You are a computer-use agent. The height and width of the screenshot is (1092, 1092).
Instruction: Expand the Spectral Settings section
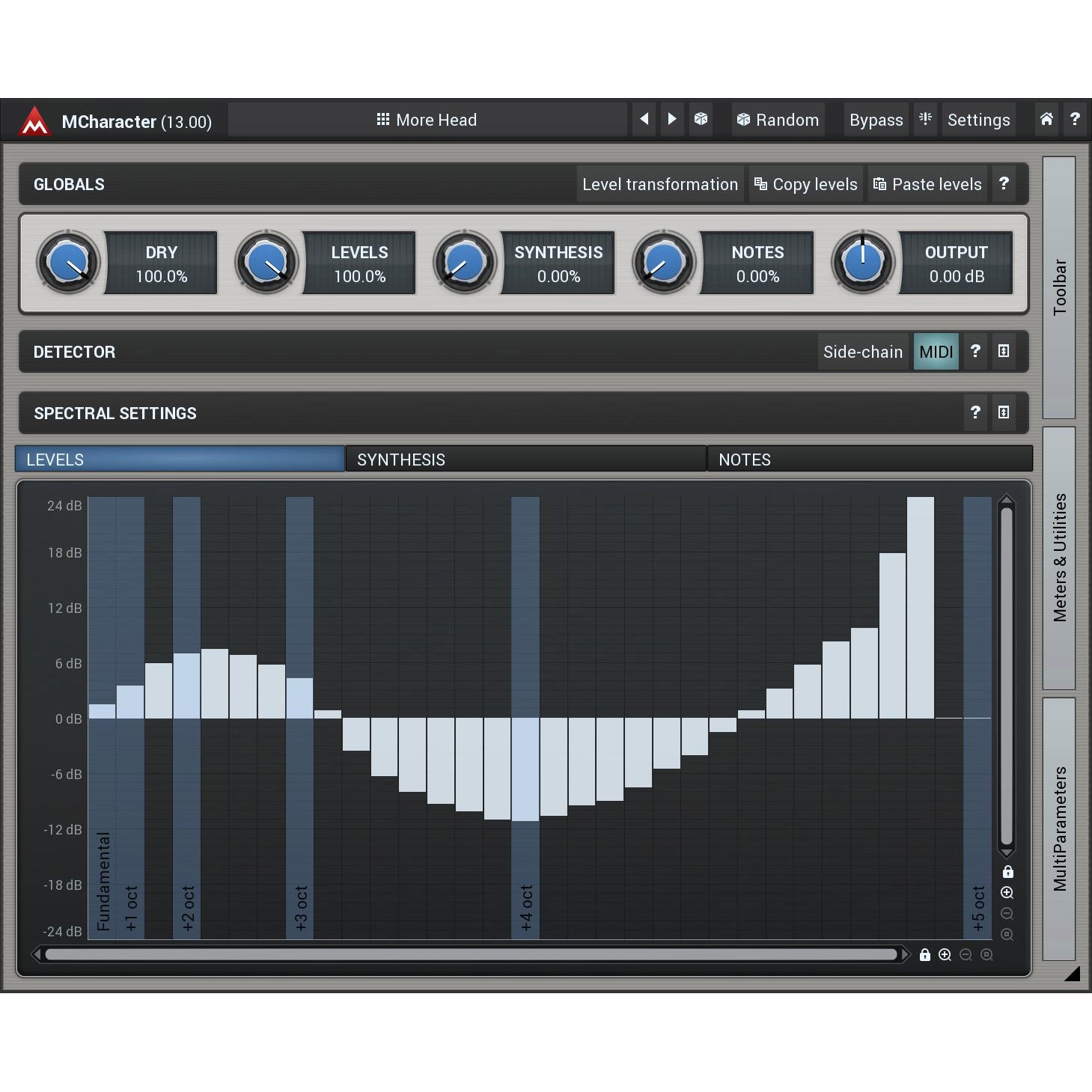[x=1004, y=413]
